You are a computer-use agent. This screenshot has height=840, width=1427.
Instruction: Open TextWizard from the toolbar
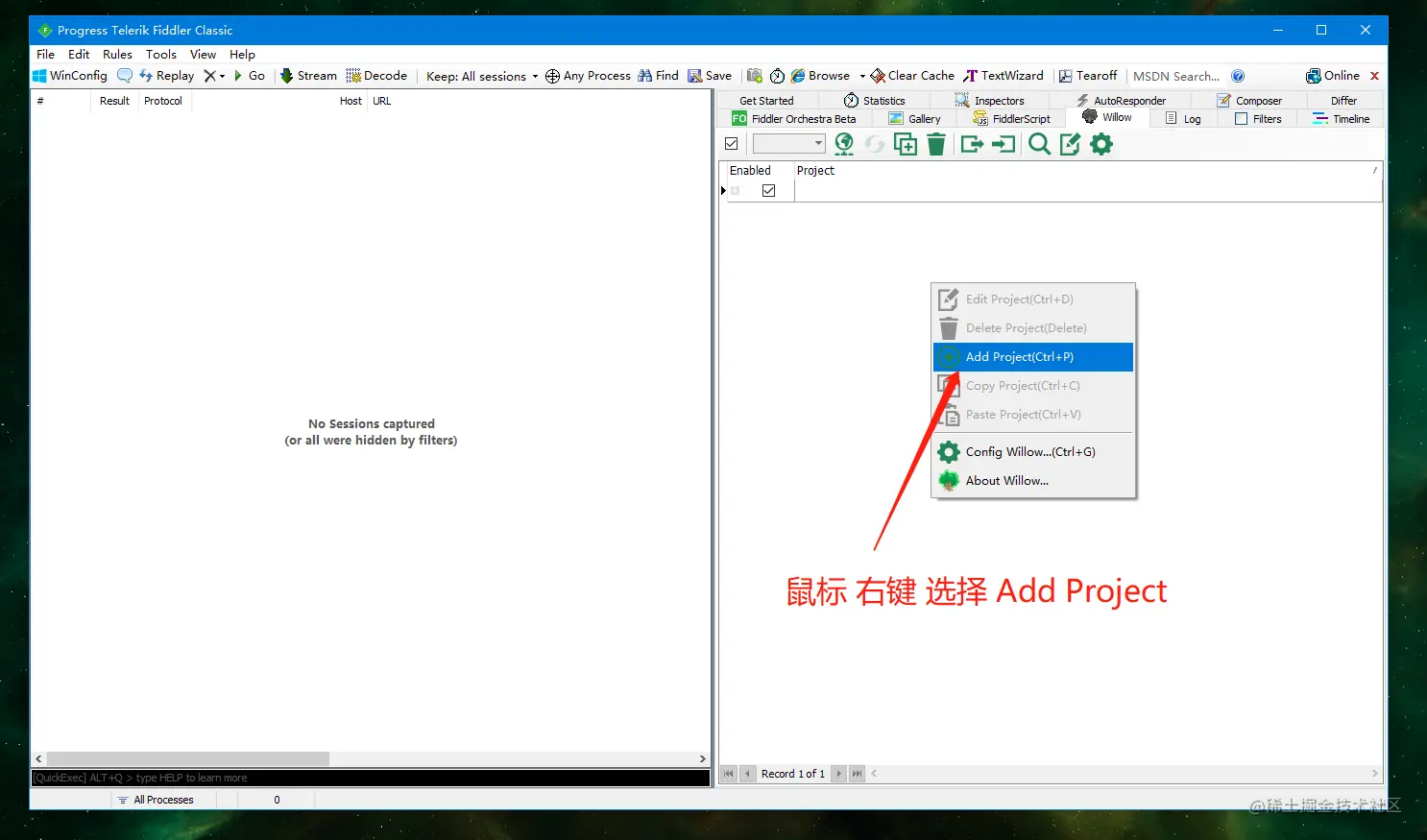[x=1004, y=76]
